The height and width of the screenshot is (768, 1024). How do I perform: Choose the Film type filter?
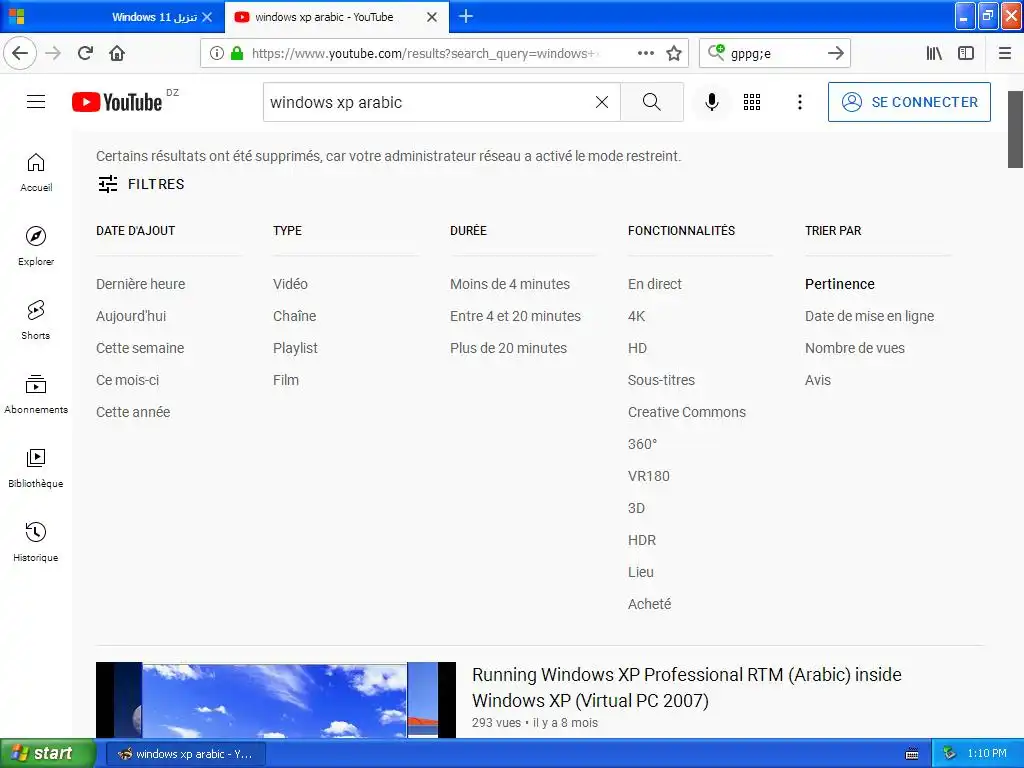(x=285, y=380)
